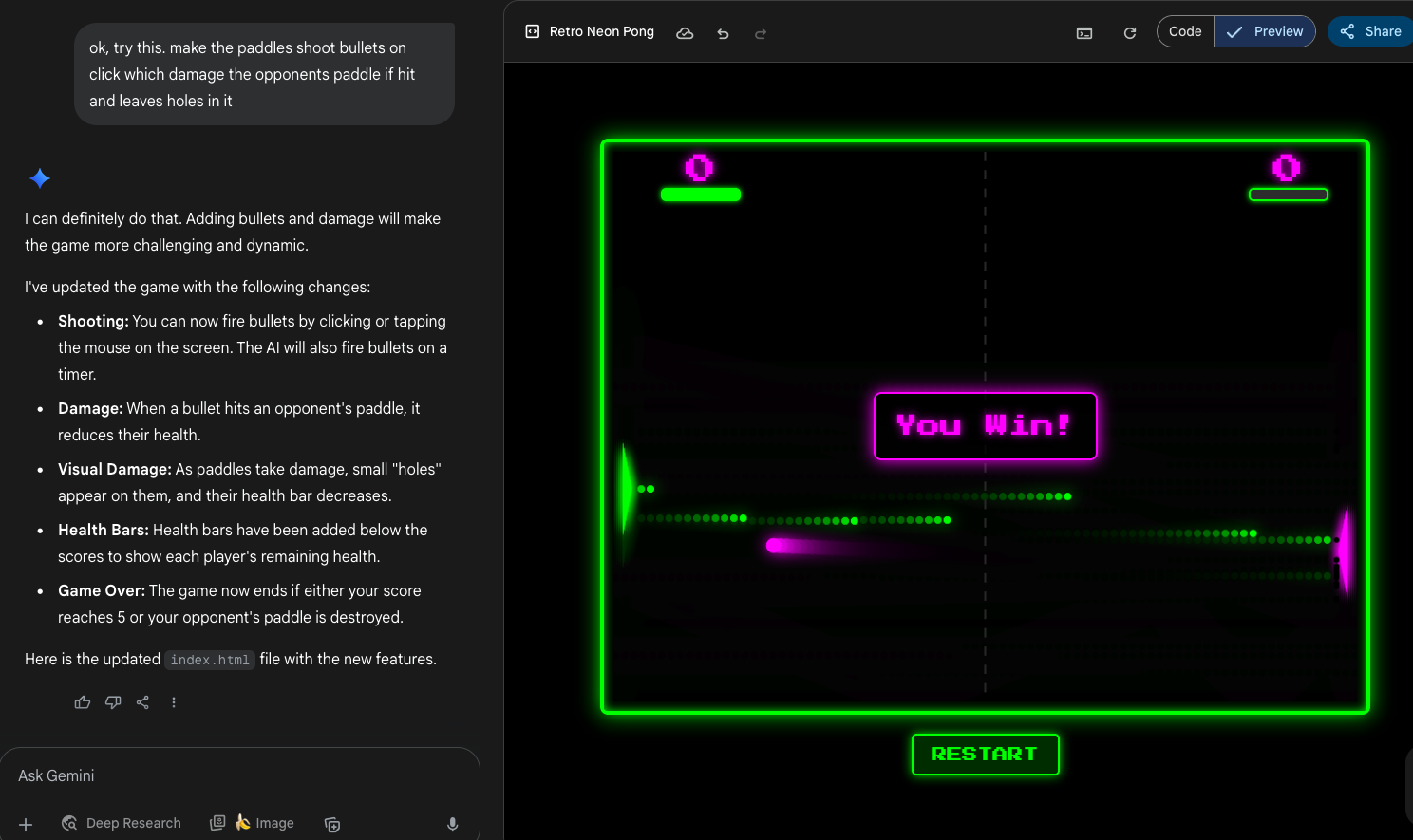
Task: Click the thumbs up icon under the response
Action: coord(83,702)
